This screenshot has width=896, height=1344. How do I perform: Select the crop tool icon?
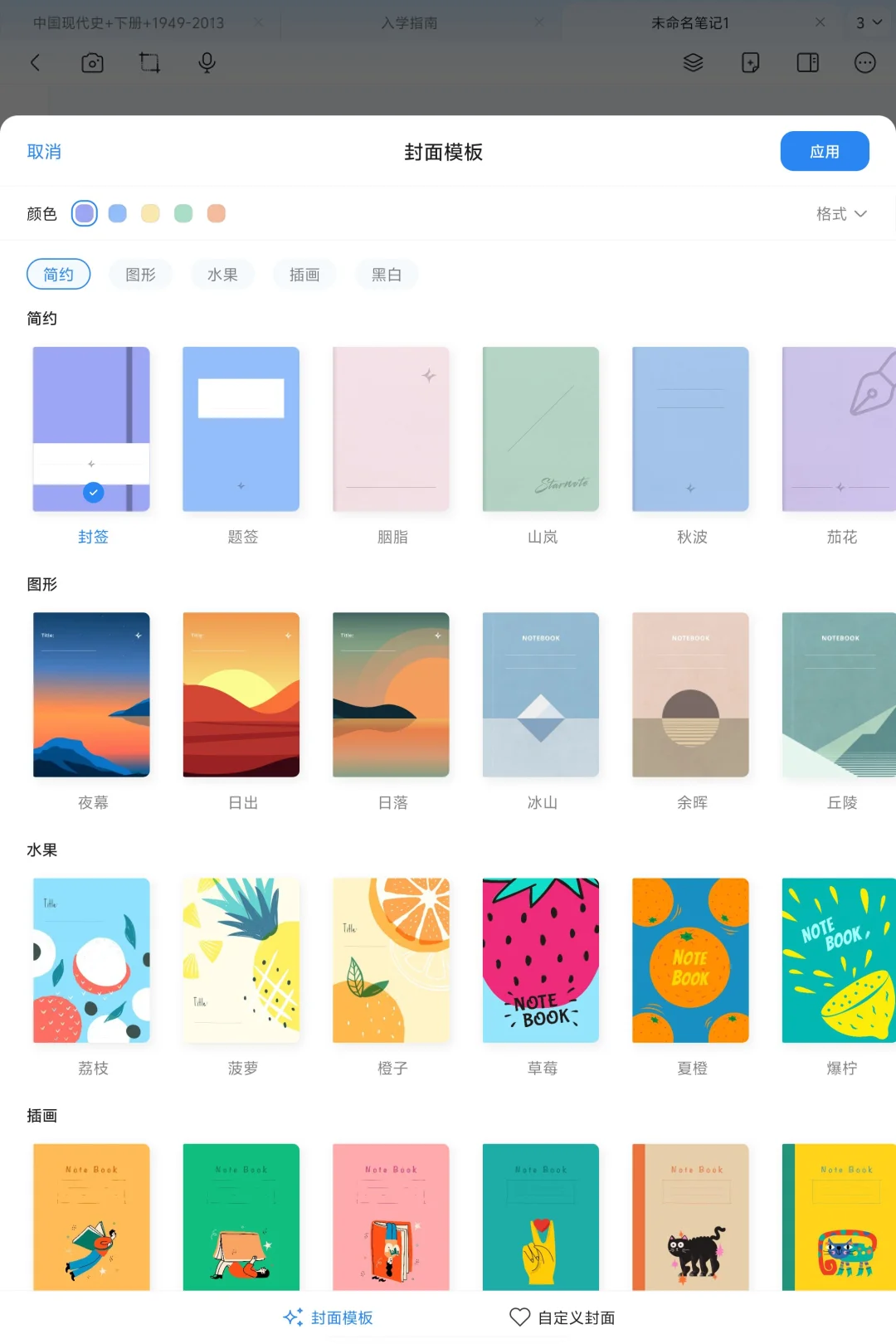149,63
